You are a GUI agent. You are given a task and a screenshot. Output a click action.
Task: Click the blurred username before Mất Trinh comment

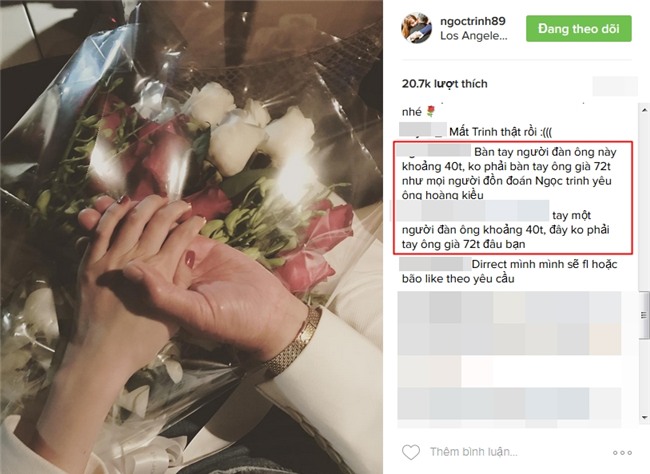423,130
